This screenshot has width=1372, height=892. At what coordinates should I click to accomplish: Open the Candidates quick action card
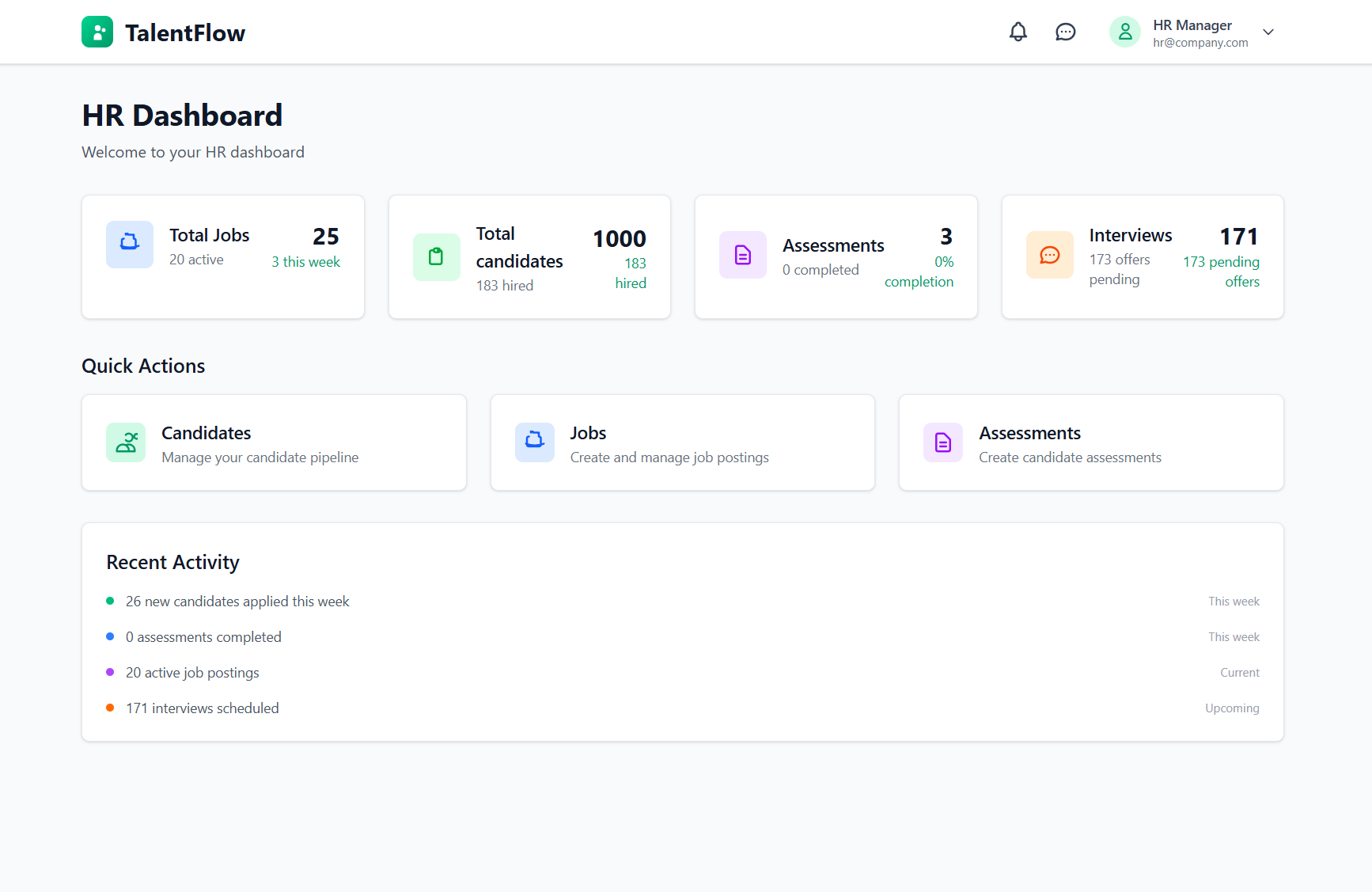click(x=274, y=442)
